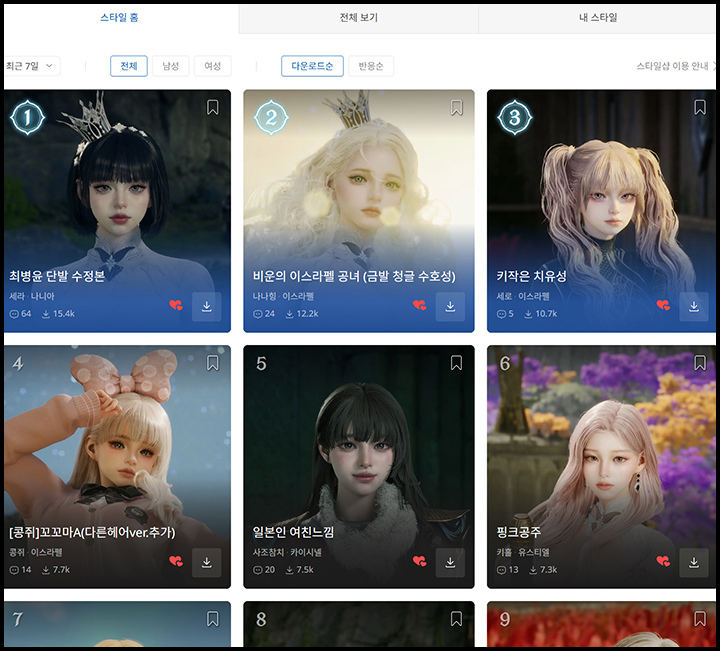Bookmark the rank 2 비운의 이스라펠 공녀 card
720x651 pixels.
coord(456,108)
